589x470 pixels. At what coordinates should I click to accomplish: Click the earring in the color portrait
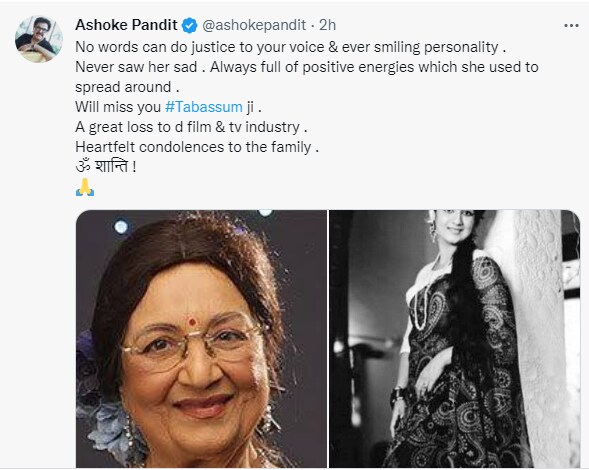269,418
